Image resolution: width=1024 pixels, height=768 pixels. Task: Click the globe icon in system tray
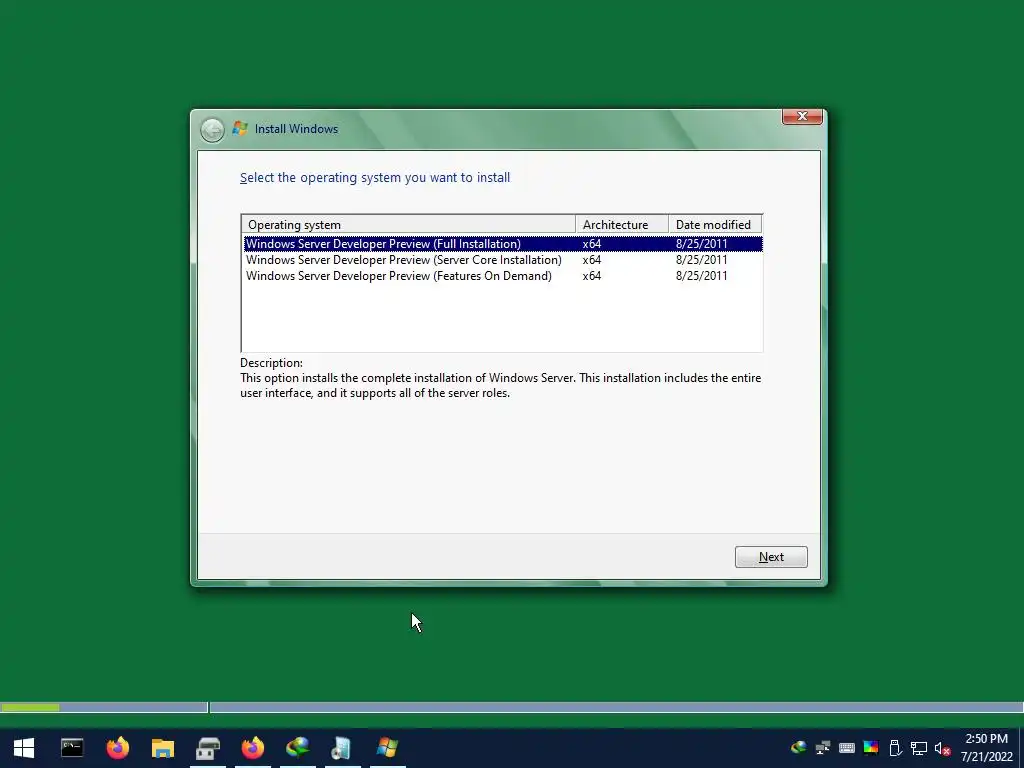pyautogui.click(x=798, y=748)
